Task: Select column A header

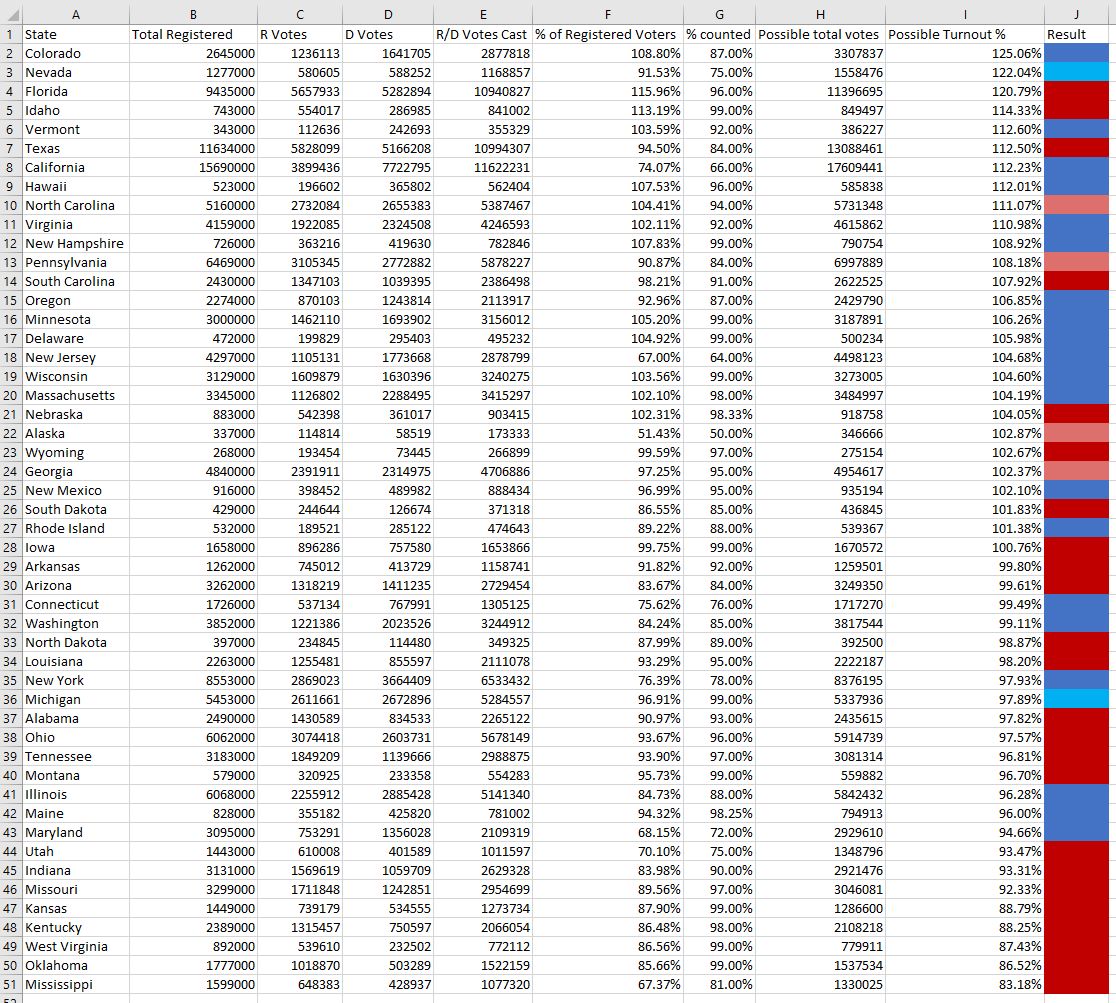Action: (75, 14)
